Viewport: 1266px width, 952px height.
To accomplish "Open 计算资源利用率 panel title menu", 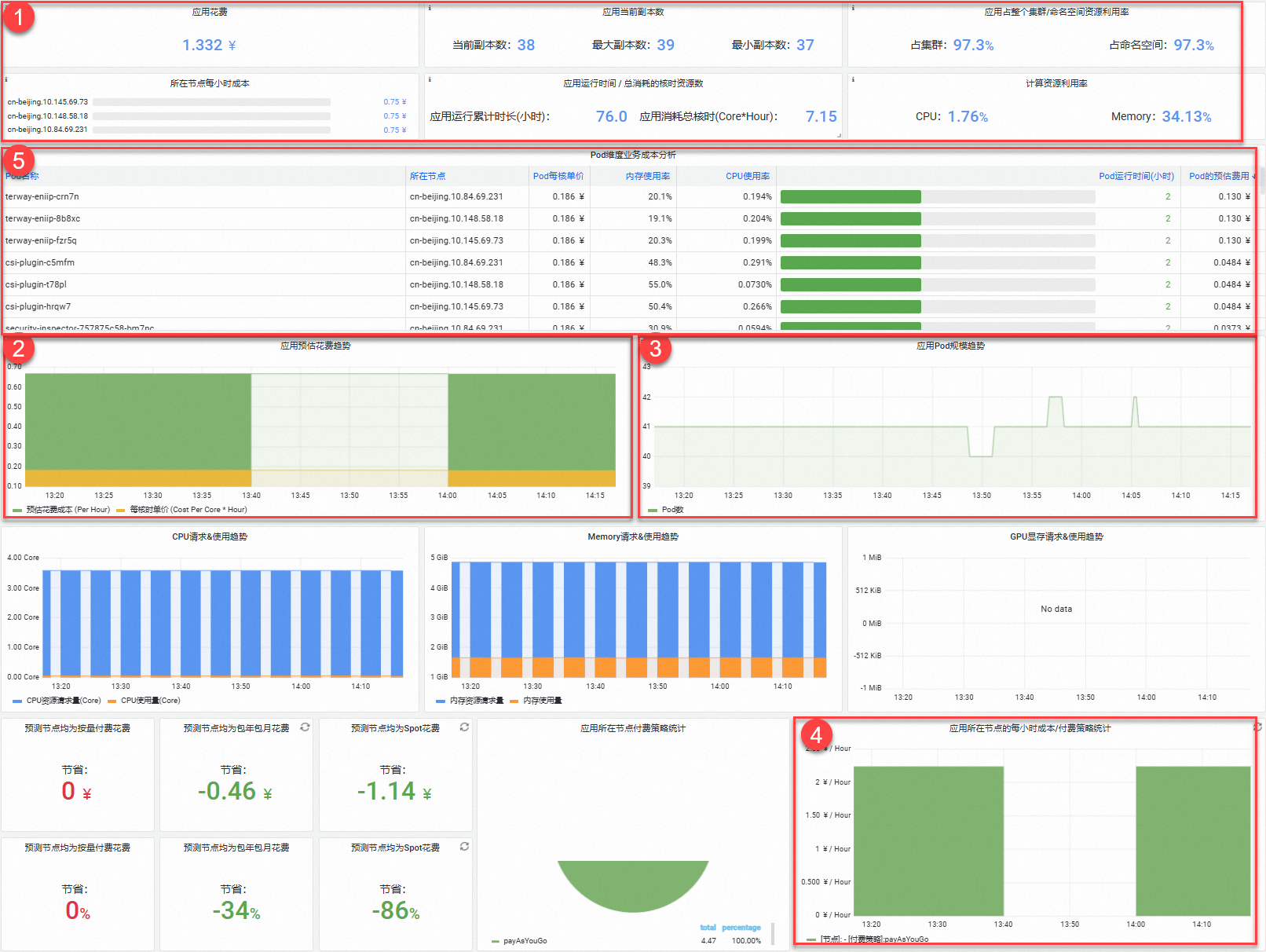I will (1056, 83).
